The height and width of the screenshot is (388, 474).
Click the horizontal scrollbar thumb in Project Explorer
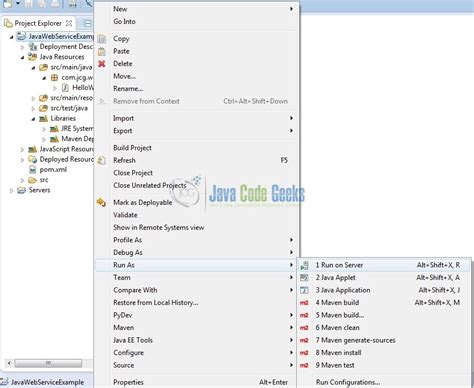[x=48, y=363]
